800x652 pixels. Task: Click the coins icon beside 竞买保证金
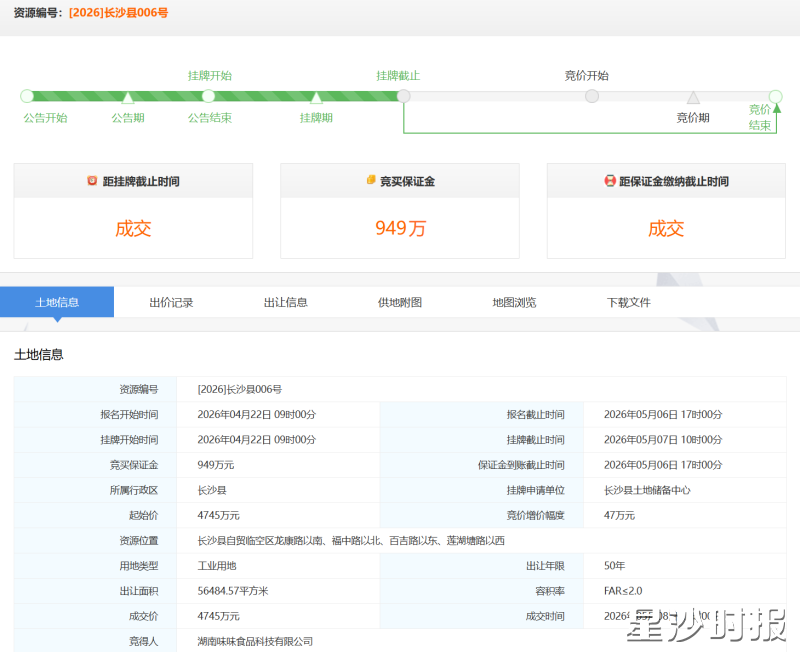371,180
